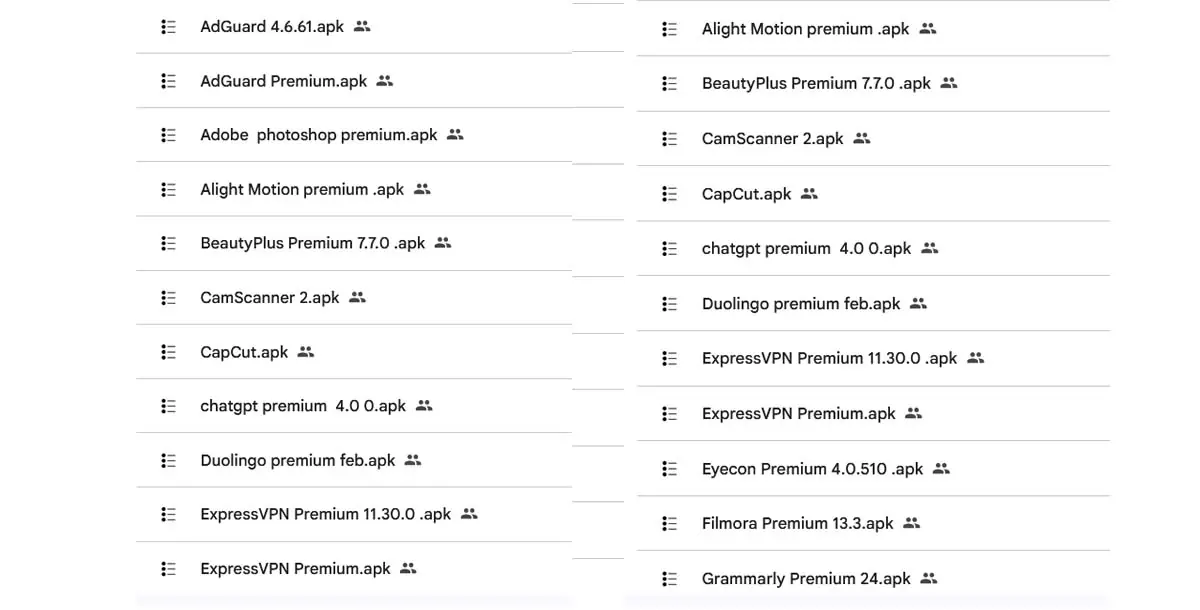Open the AdGuard 4.6.61.apk file
The height and width of the screenshot is (610, 1200).
click(271, 27)
